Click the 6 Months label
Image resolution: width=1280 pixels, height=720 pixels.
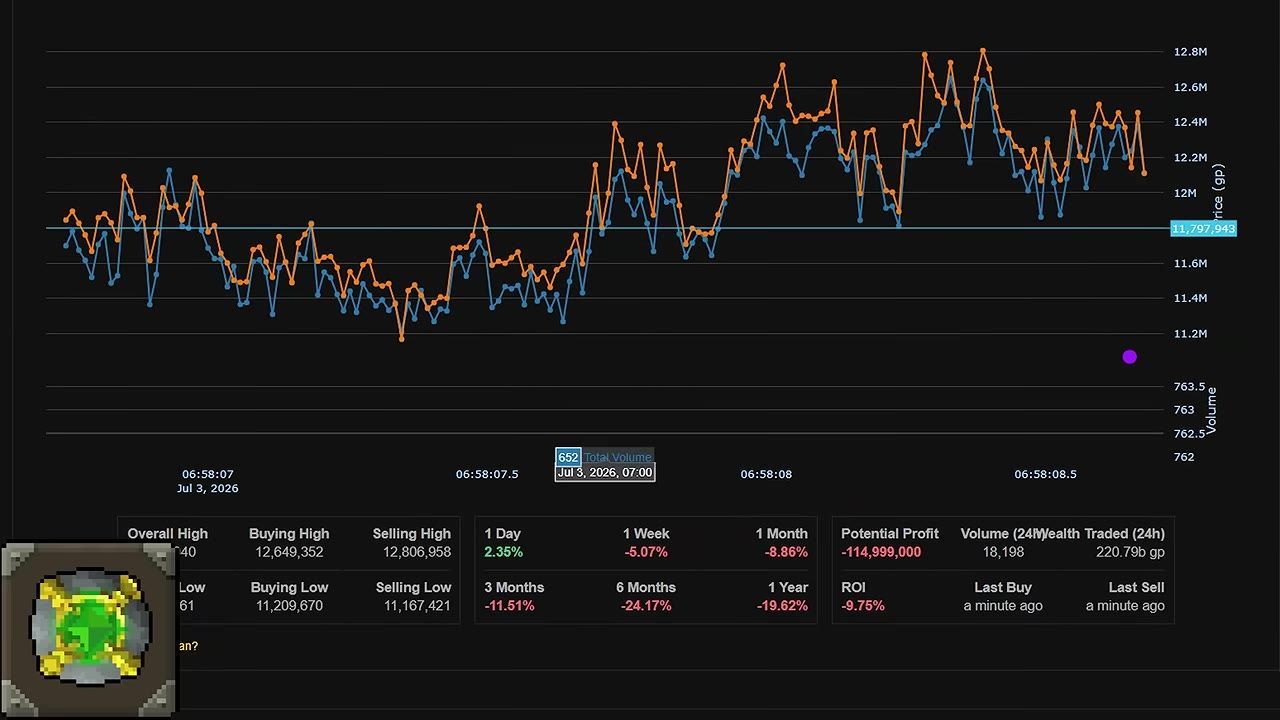tap(646, 588)
